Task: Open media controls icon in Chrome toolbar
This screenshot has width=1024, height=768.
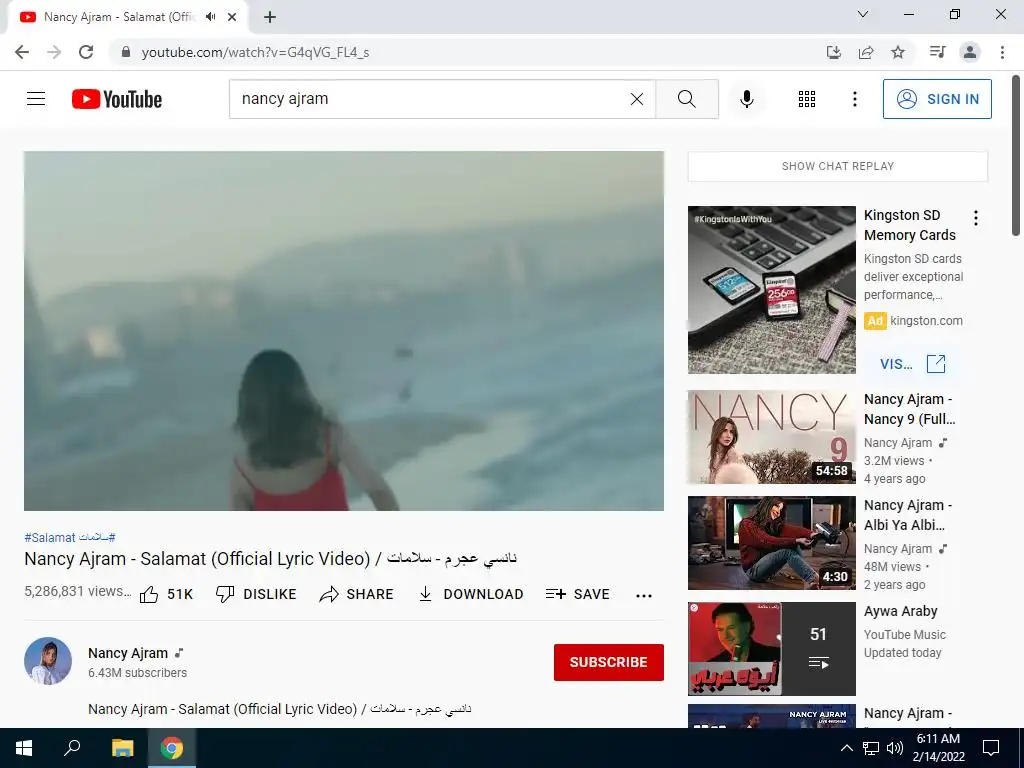Action: tap(938, 52)
